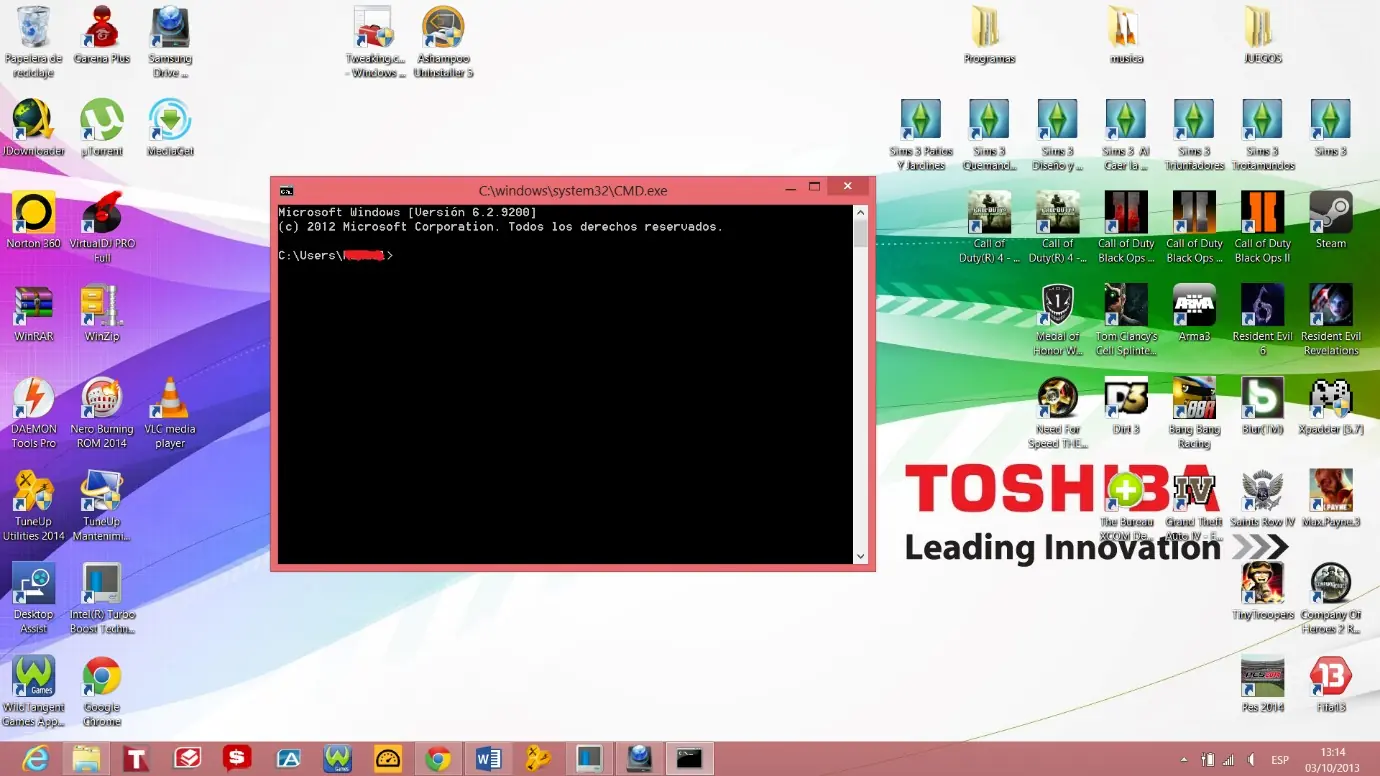Select the Pes 2014 desktop icon

1262,686
